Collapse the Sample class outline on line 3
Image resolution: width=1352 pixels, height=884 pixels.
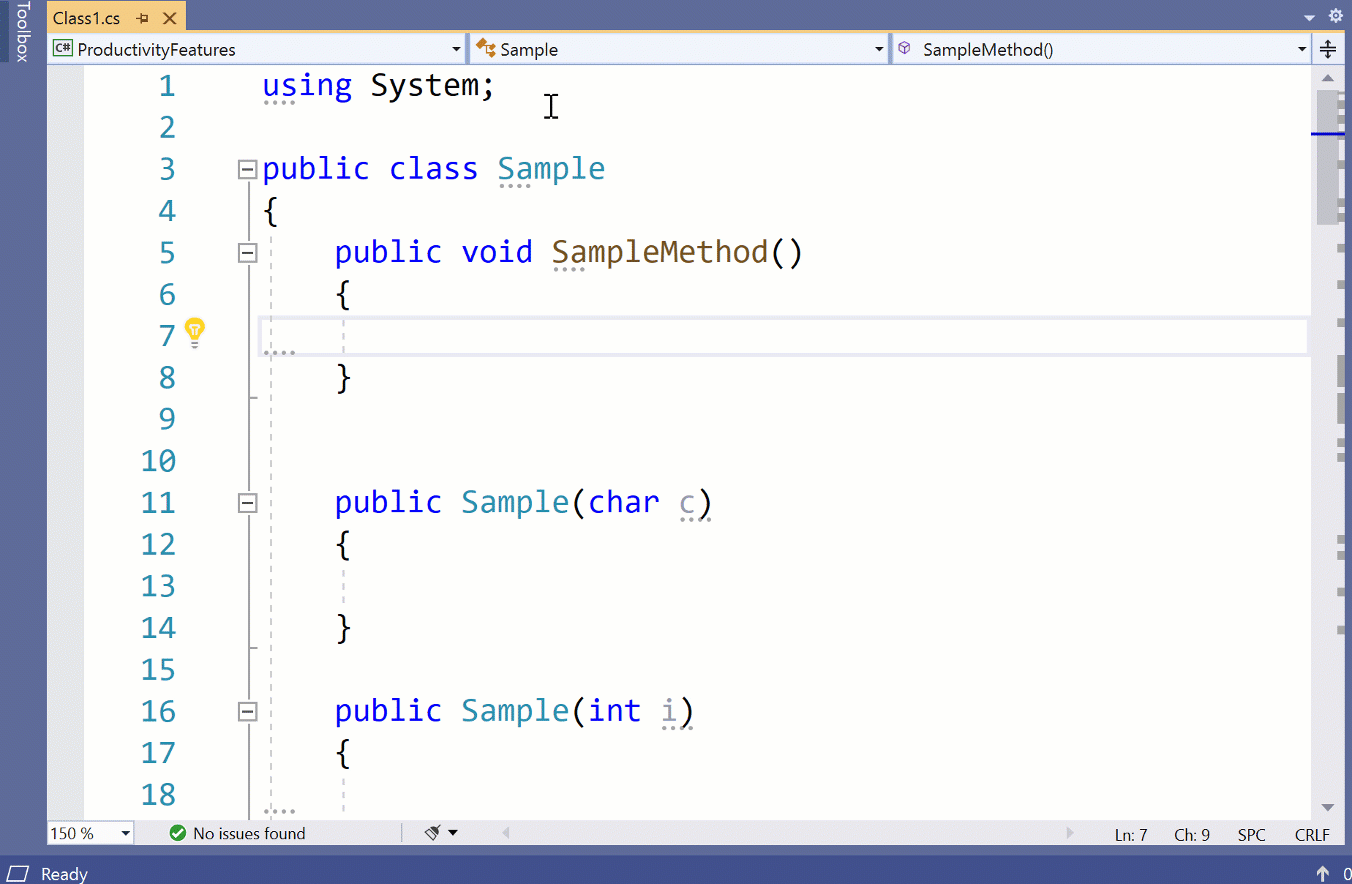[247, 169]
